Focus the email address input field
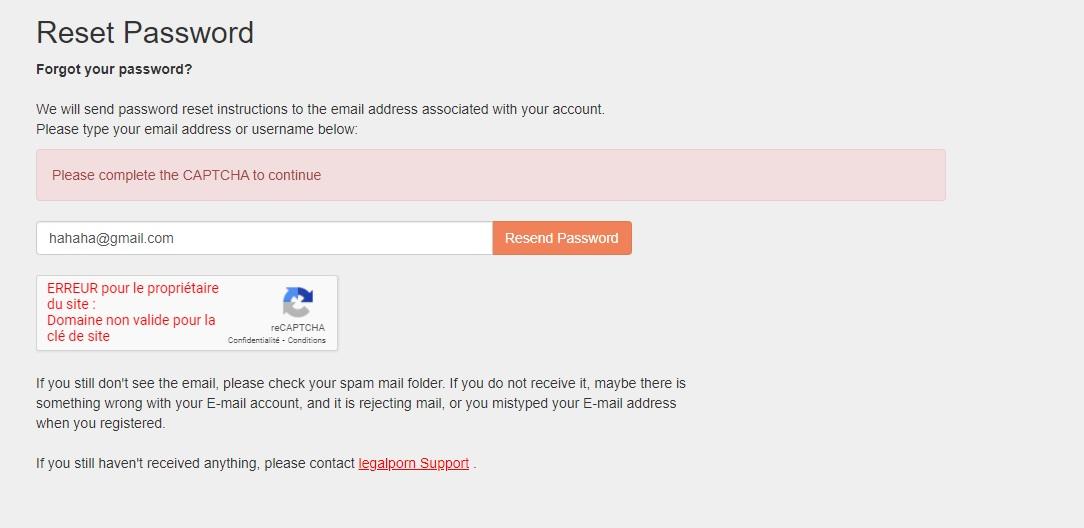This screenshot has width=1084, height=528. click(264, 238)
